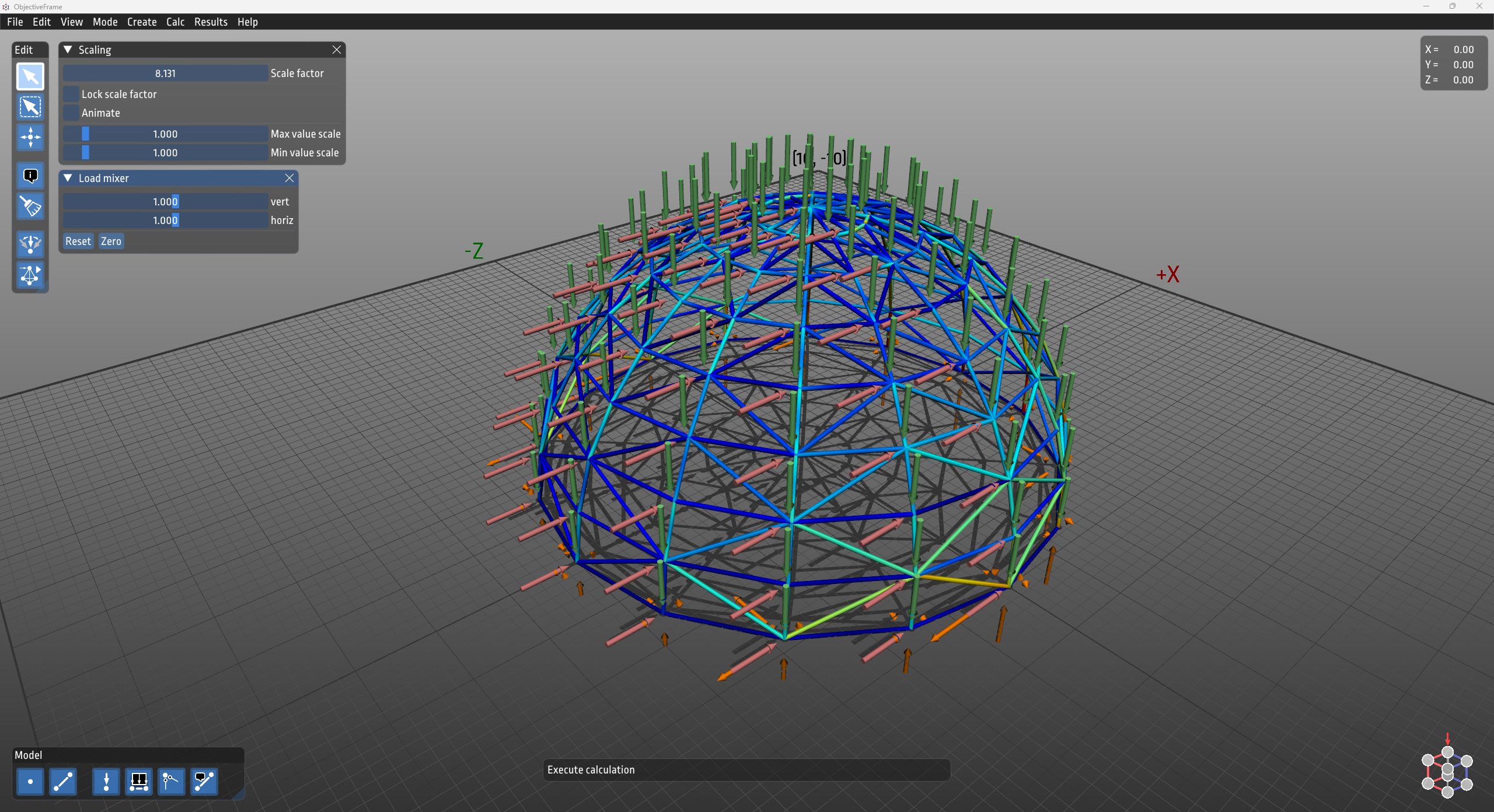Open the beam loads distributed icon

pos(139,782)
